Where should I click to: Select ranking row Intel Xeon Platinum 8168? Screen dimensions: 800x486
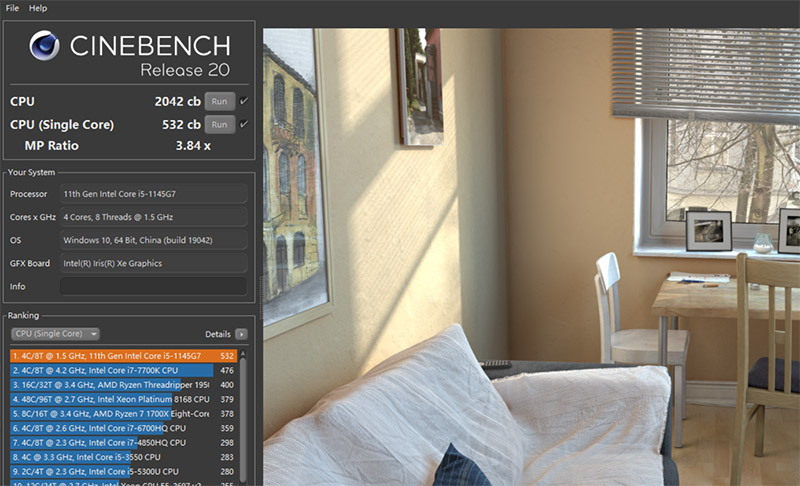[123, 399]
